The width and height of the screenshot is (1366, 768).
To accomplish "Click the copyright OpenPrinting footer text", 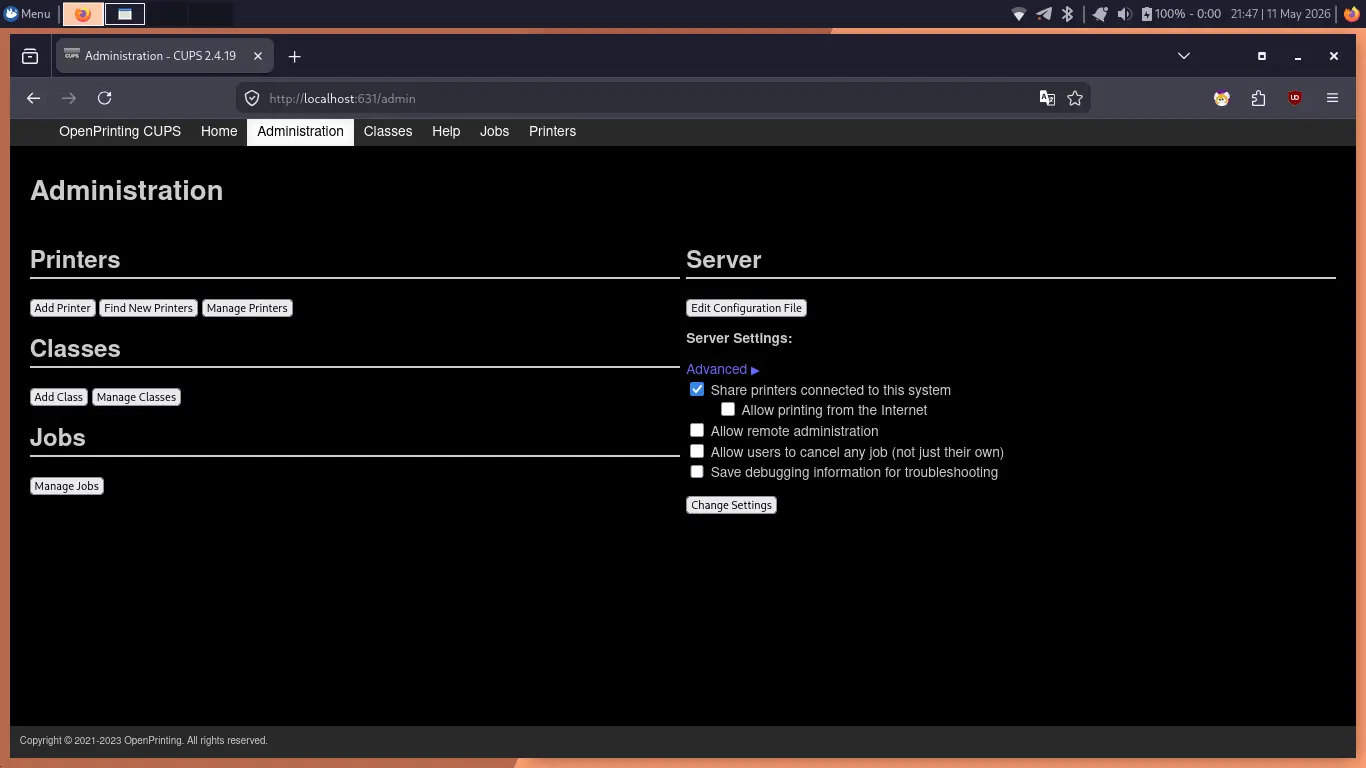I will pos(144,741).
